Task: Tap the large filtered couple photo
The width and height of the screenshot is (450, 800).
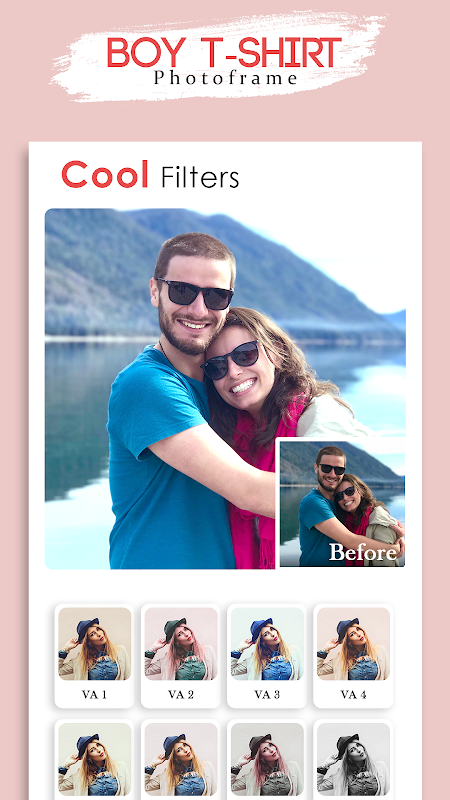Action: [x=225, y=388]
